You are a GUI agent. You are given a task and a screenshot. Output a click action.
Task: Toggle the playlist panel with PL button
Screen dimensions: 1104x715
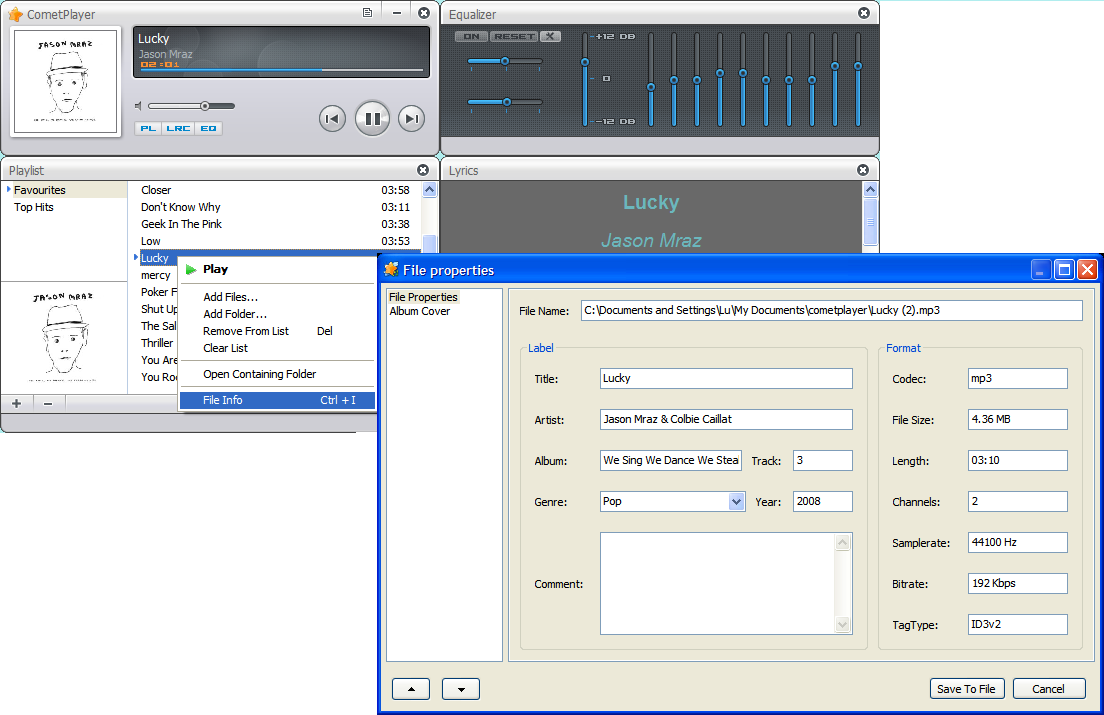coord(148,128)
